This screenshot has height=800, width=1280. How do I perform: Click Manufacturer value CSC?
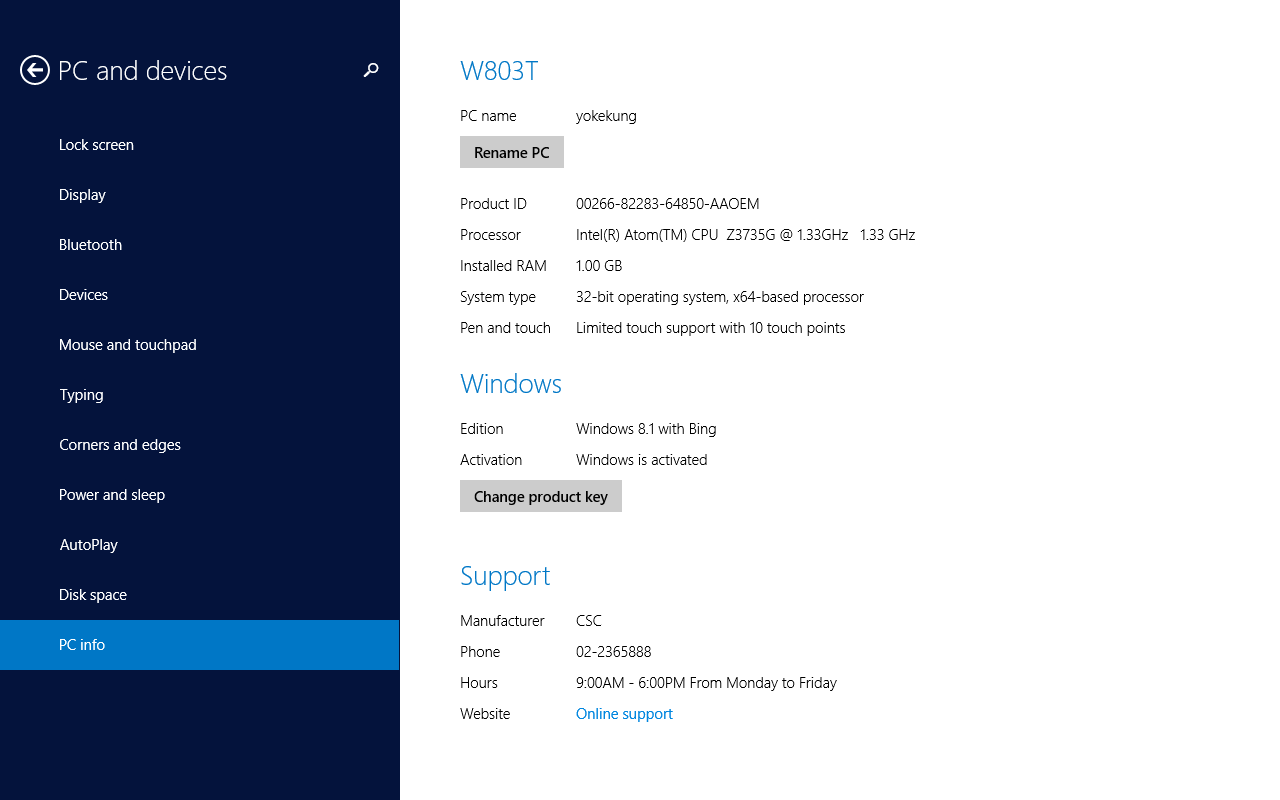click(589, 621)
